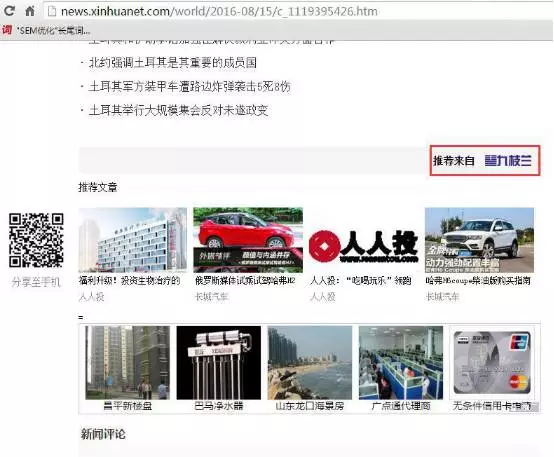Open the hospital building article thumbnail

132,240
